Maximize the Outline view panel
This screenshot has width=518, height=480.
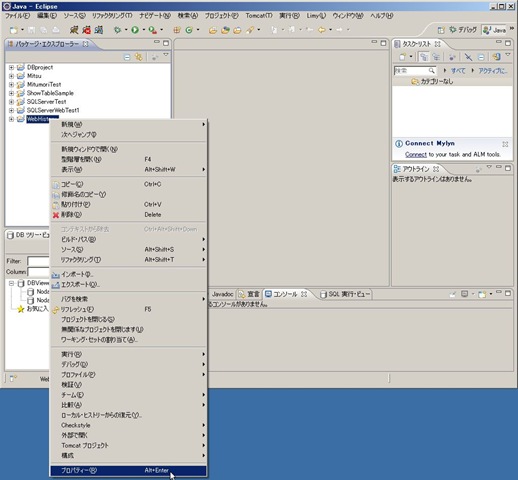508,168
